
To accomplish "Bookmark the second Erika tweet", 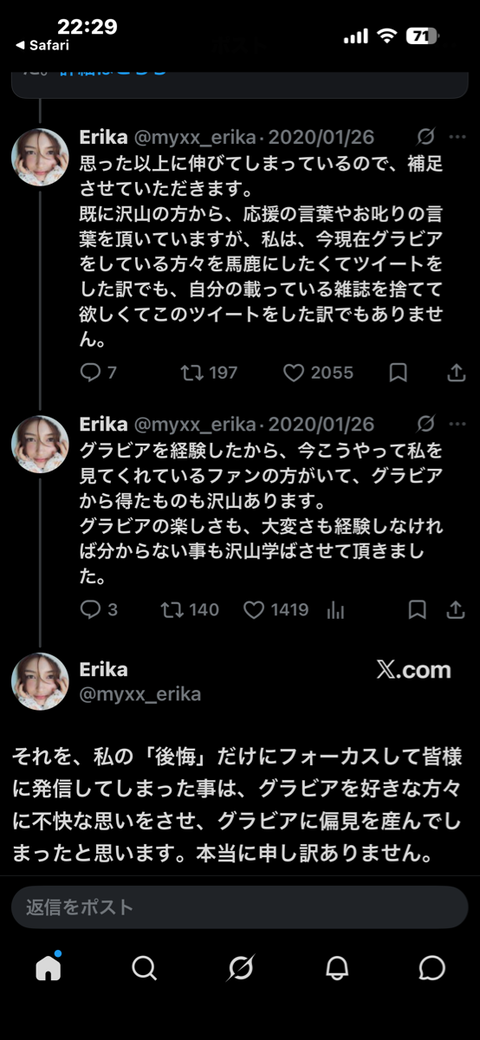I will tap(417, 610).
